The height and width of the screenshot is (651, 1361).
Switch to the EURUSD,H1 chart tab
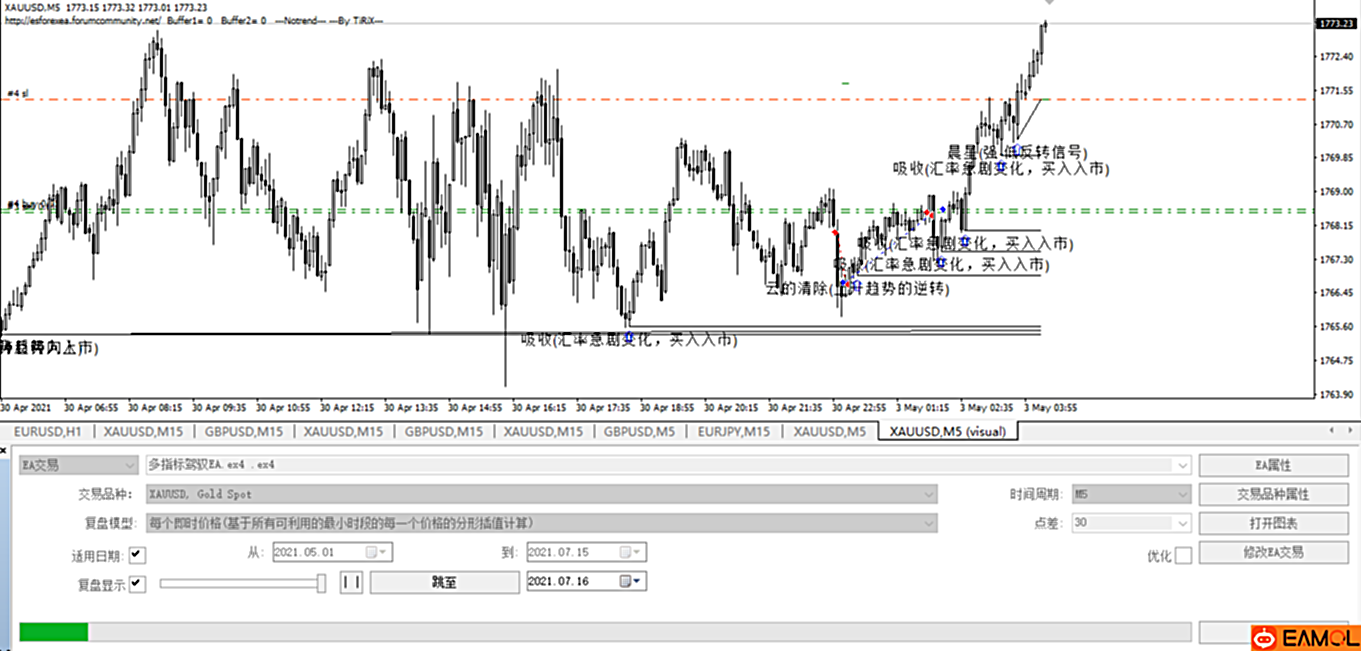pyautogui.click(x=47, y=431)
